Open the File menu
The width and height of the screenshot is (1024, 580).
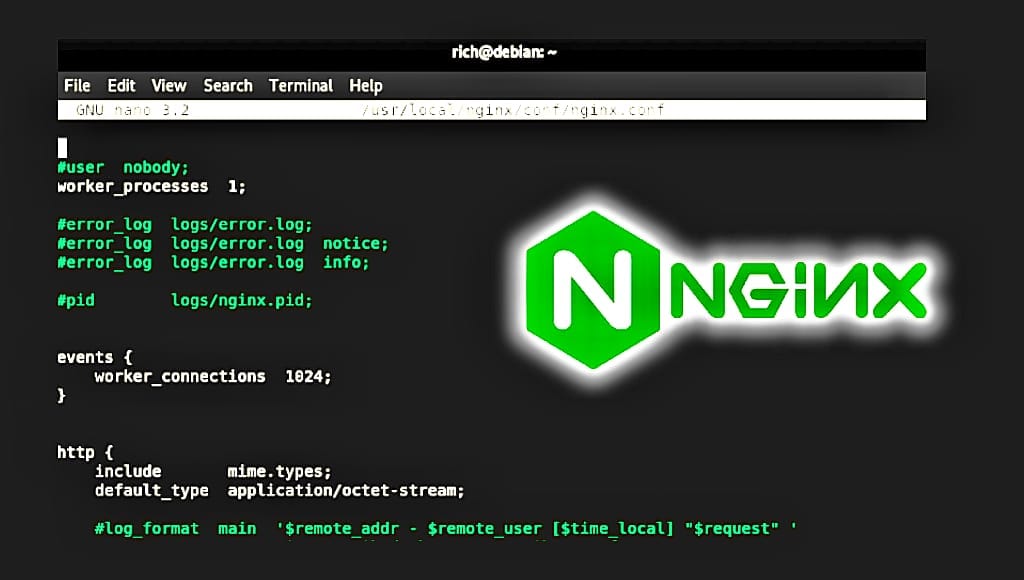pyautogui.click(x=77, y=86)
